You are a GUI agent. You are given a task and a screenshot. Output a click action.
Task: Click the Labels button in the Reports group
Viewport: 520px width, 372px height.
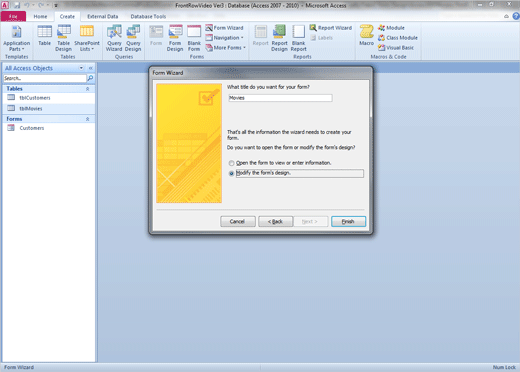coord(322,38)
